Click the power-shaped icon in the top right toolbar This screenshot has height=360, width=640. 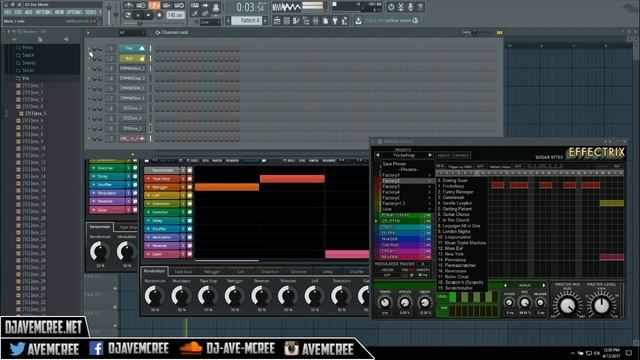(391, 7)
